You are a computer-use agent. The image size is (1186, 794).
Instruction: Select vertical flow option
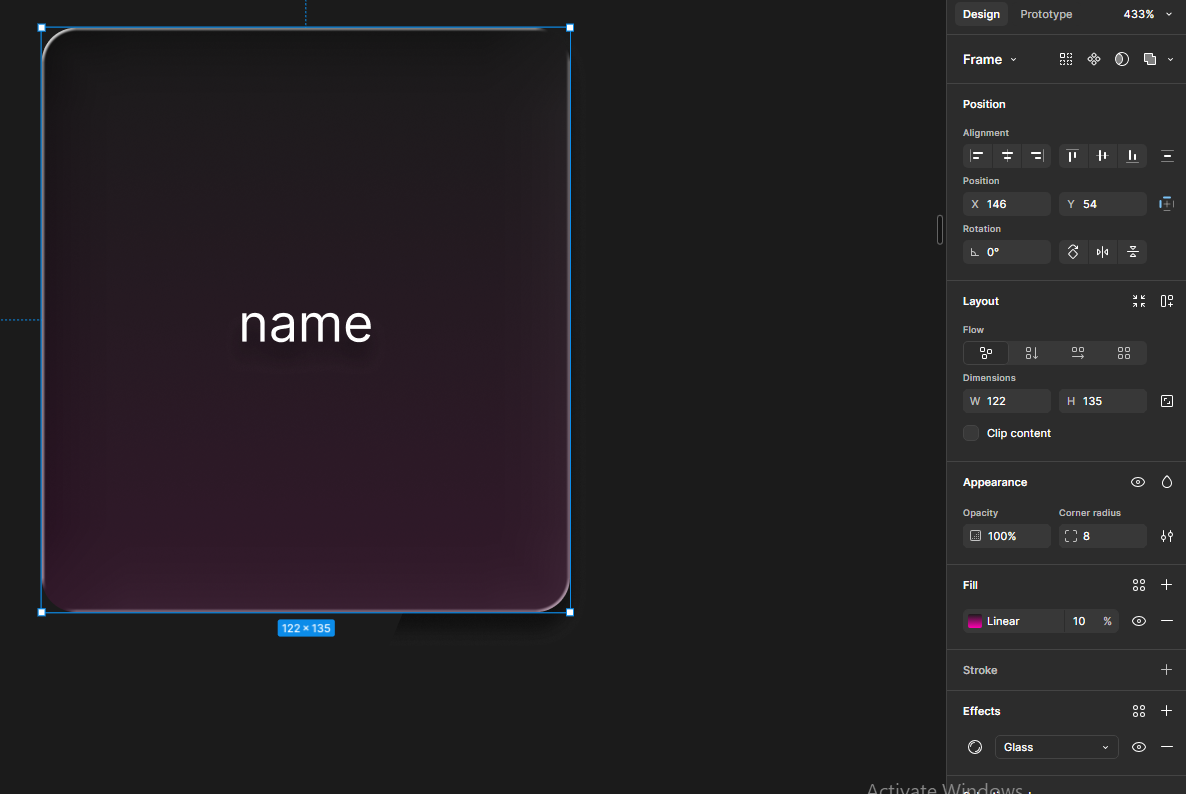tap(1032, 353)
